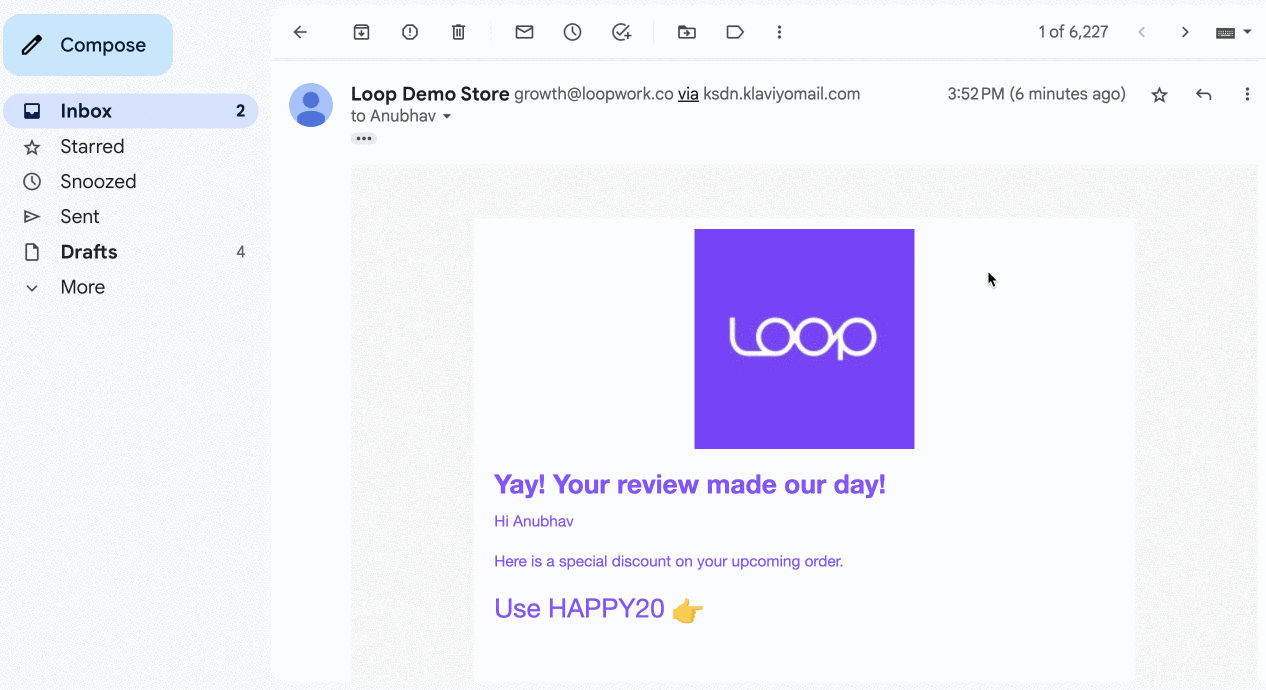1266x690 pixels.
Task: Open input tools keyboard dropdown
Action: (x=1233, y=32)
